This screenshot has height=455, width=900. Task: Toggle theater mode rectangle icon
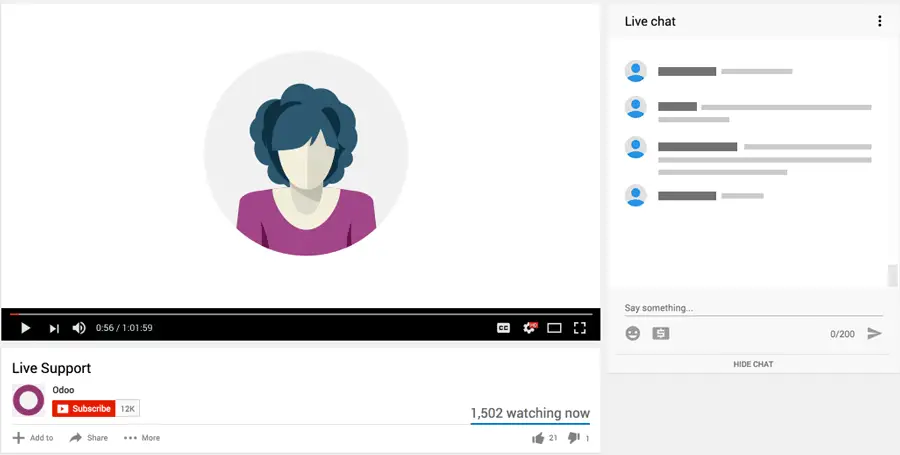coord(554,328)
